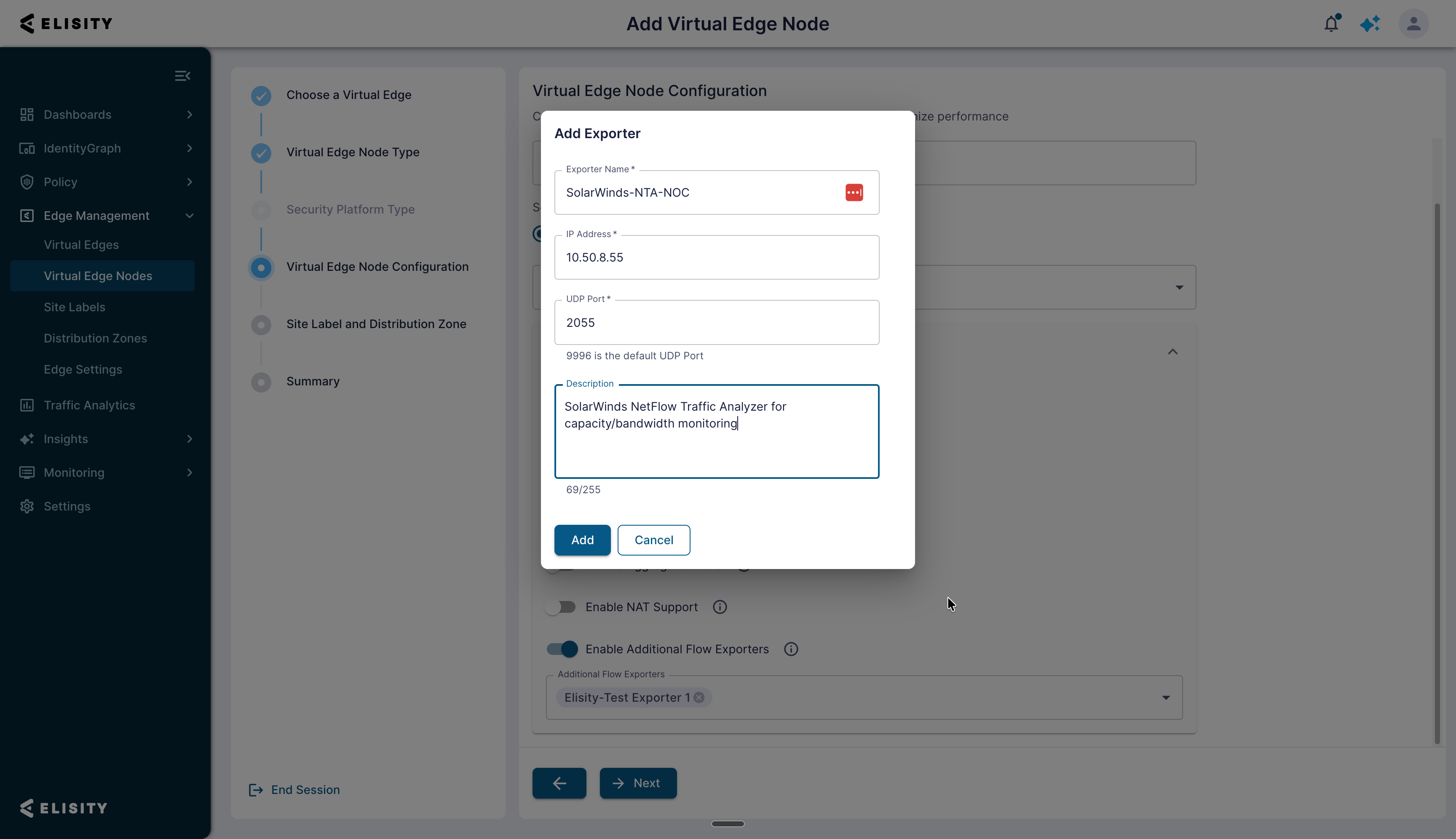The width and height of the screenshot is (1456, 839).
Task: Expand the Policy chevron
Action: click(x=190, y=182)
